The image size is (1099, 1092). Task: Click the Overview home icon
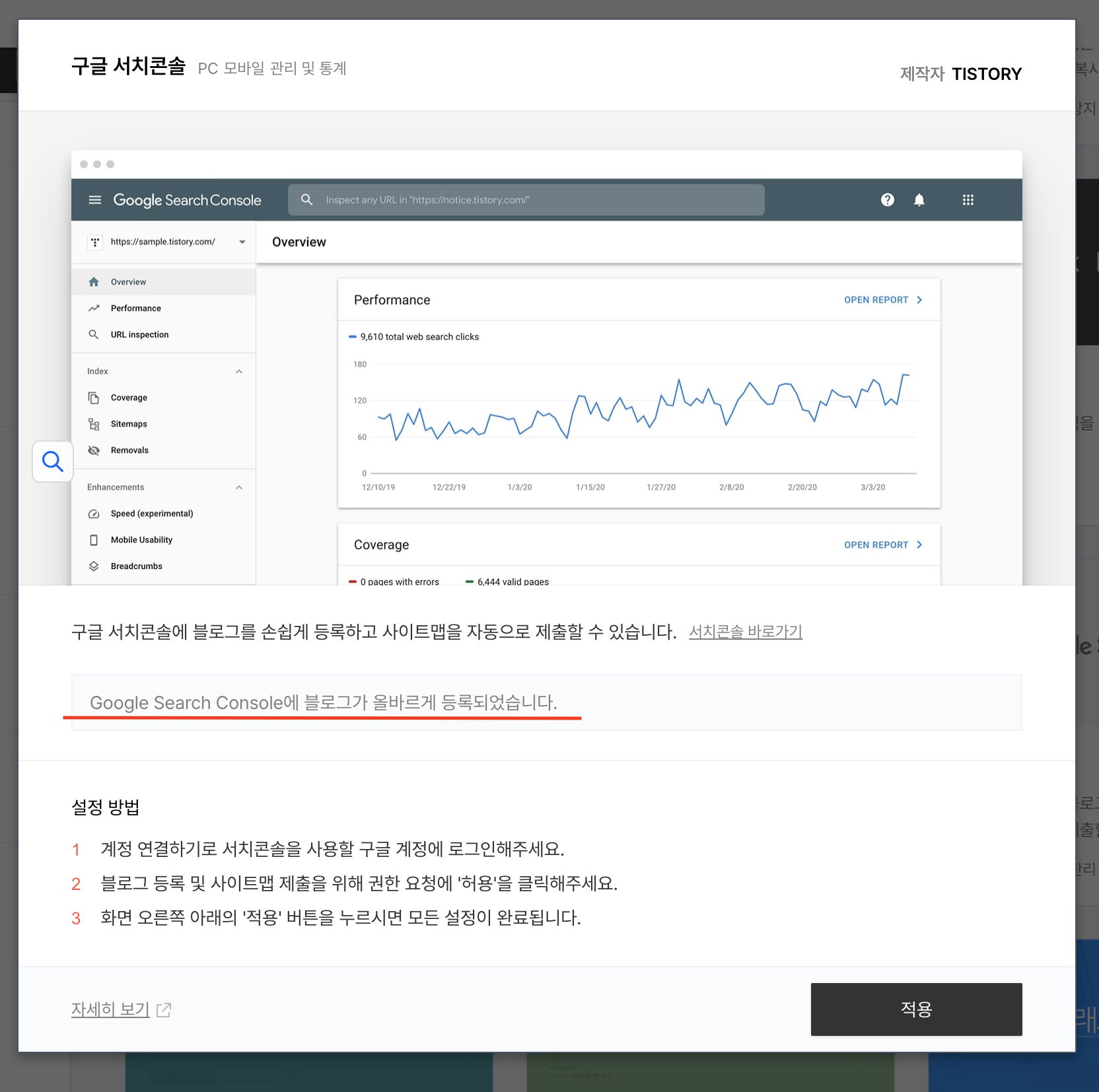(x=94, y=282)
